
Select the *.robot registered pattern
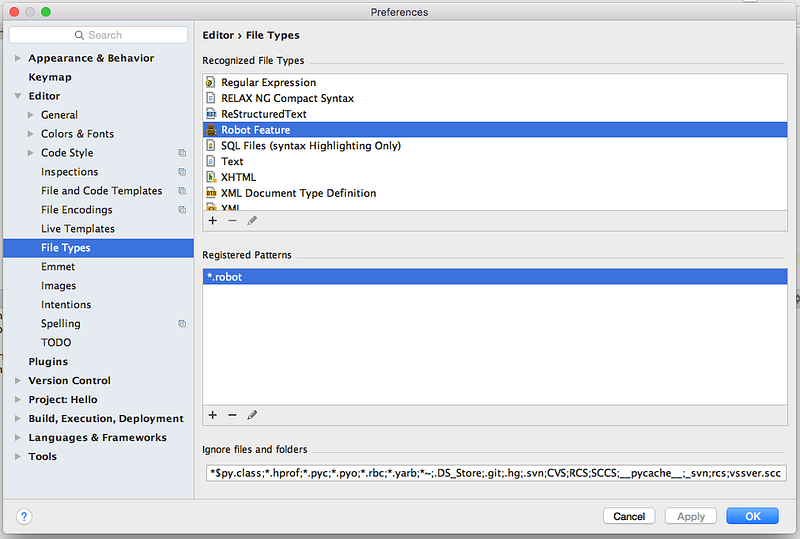click(x=495, y=277)
